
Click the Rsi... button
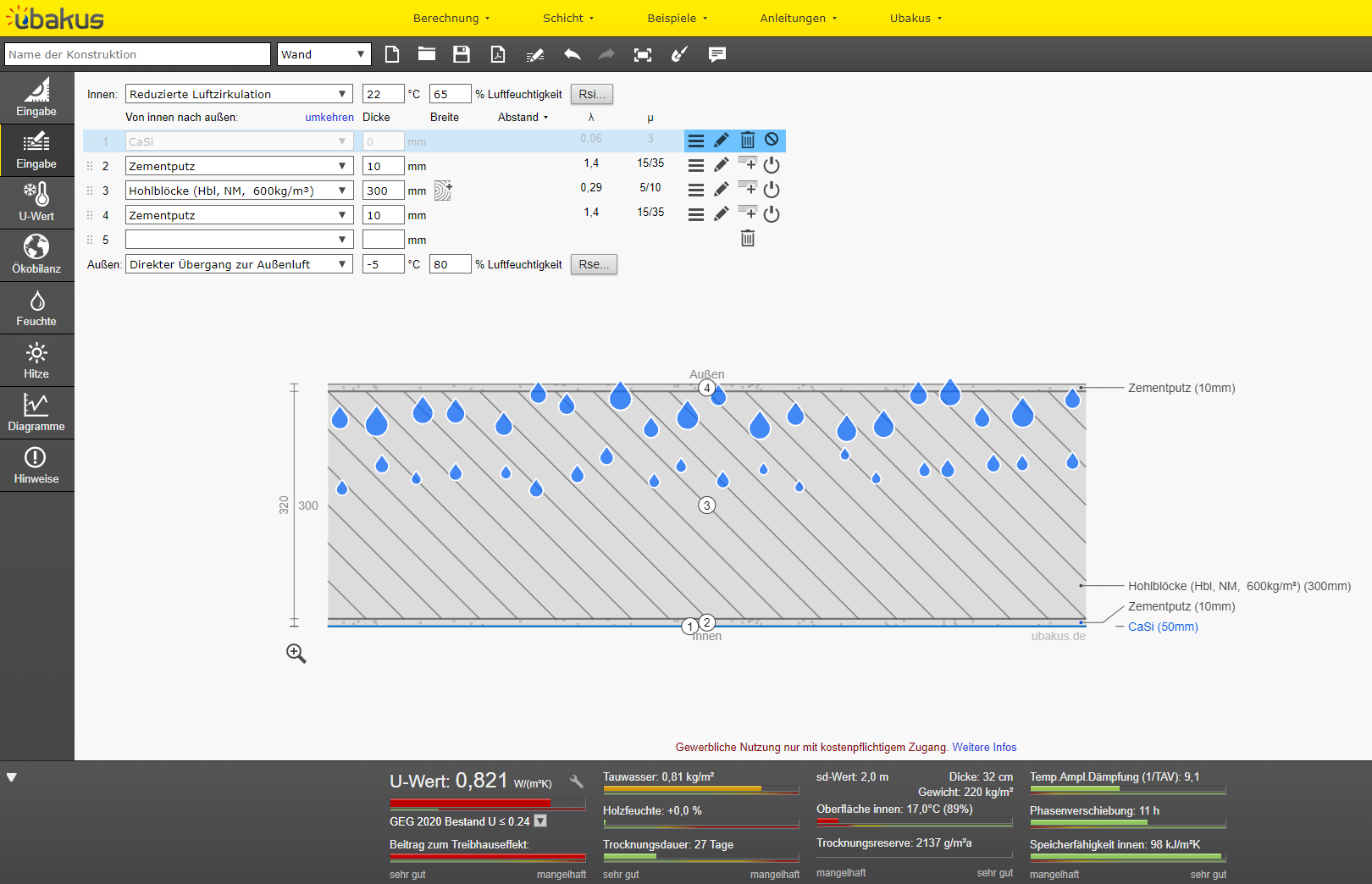coord(592,94)
